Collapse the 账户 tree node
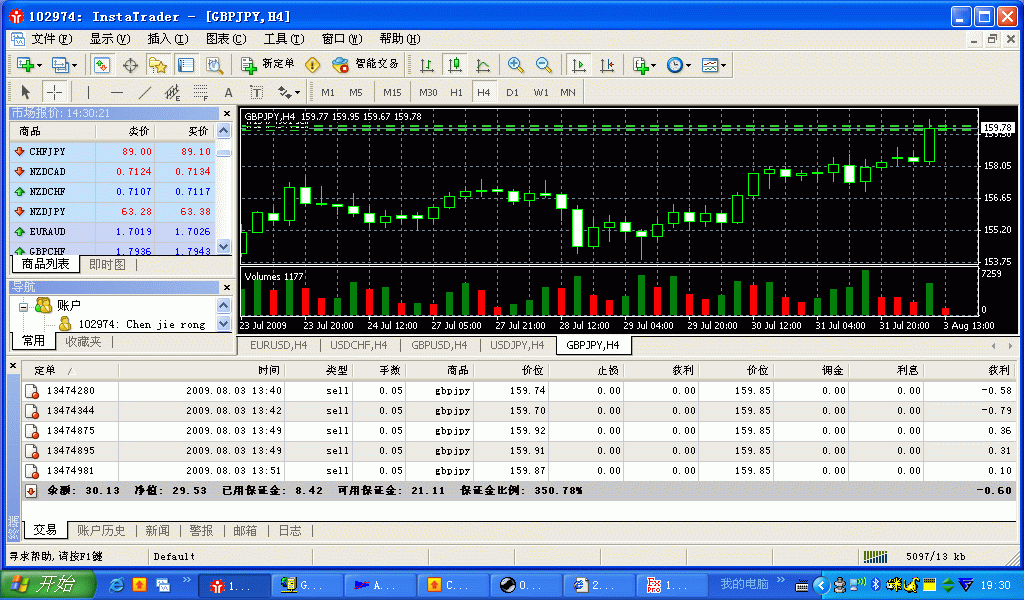Screen dimensions: 1024x600 pos(24,306)
